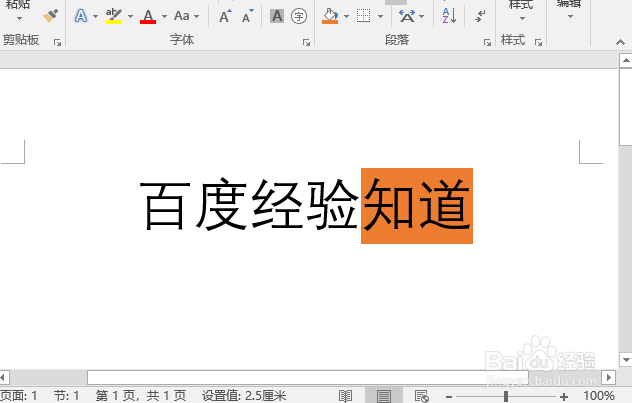Click the 节: 1 status bar entry
Image resolution: width=632 pixels, height=403 pixels.
[67, 396]
